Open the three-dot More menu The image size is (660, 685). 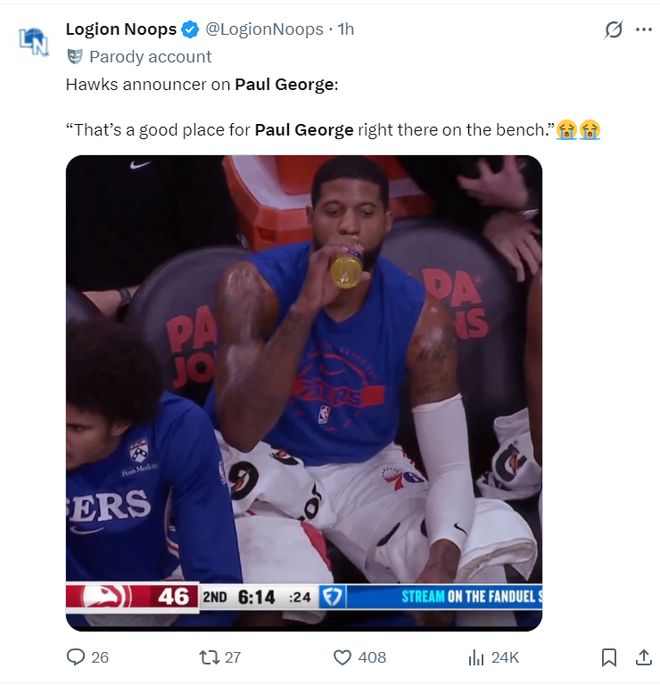pyautogui.click(x=643, y=30)
